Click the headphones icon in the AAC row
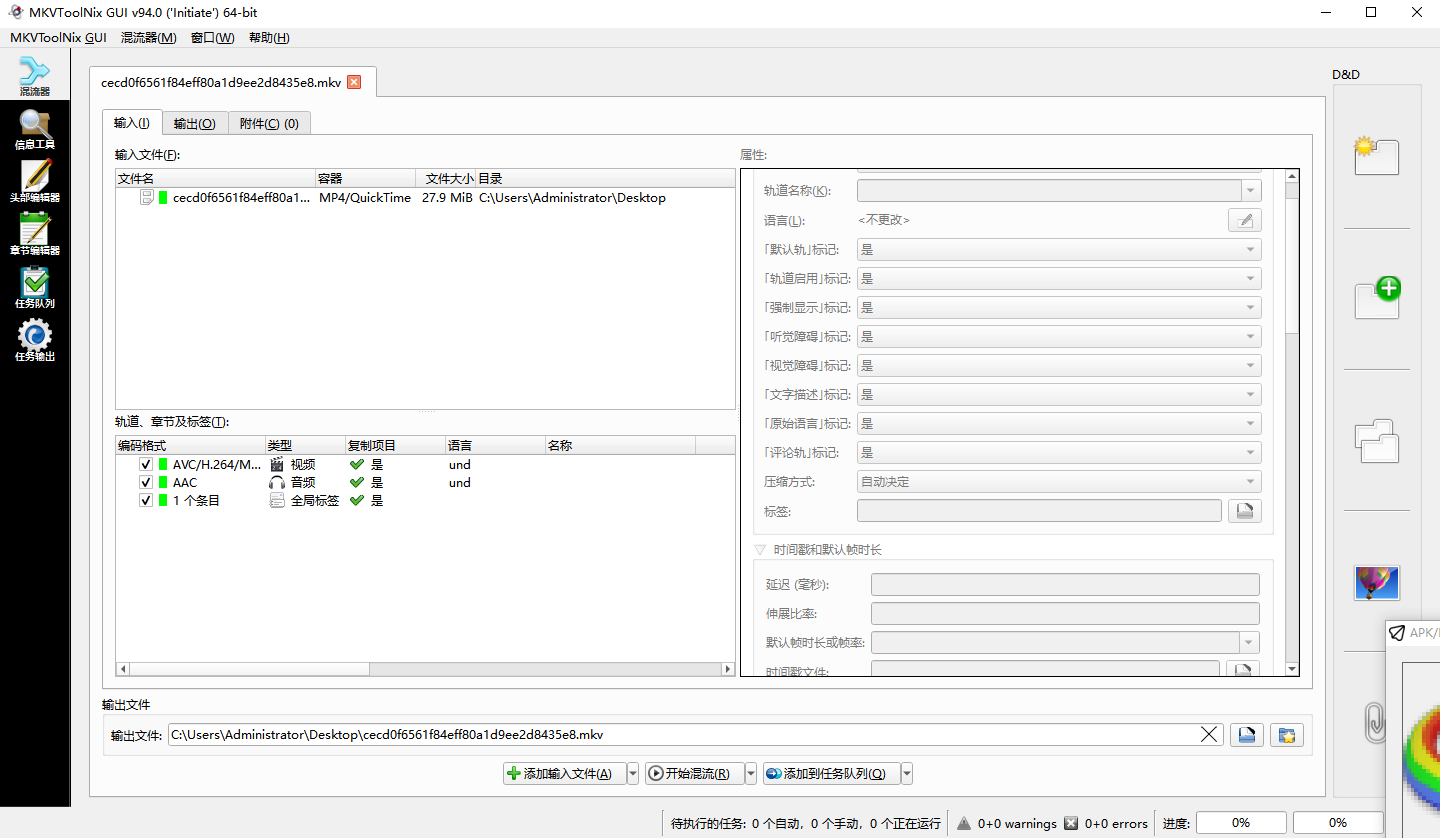 [277, 483]
